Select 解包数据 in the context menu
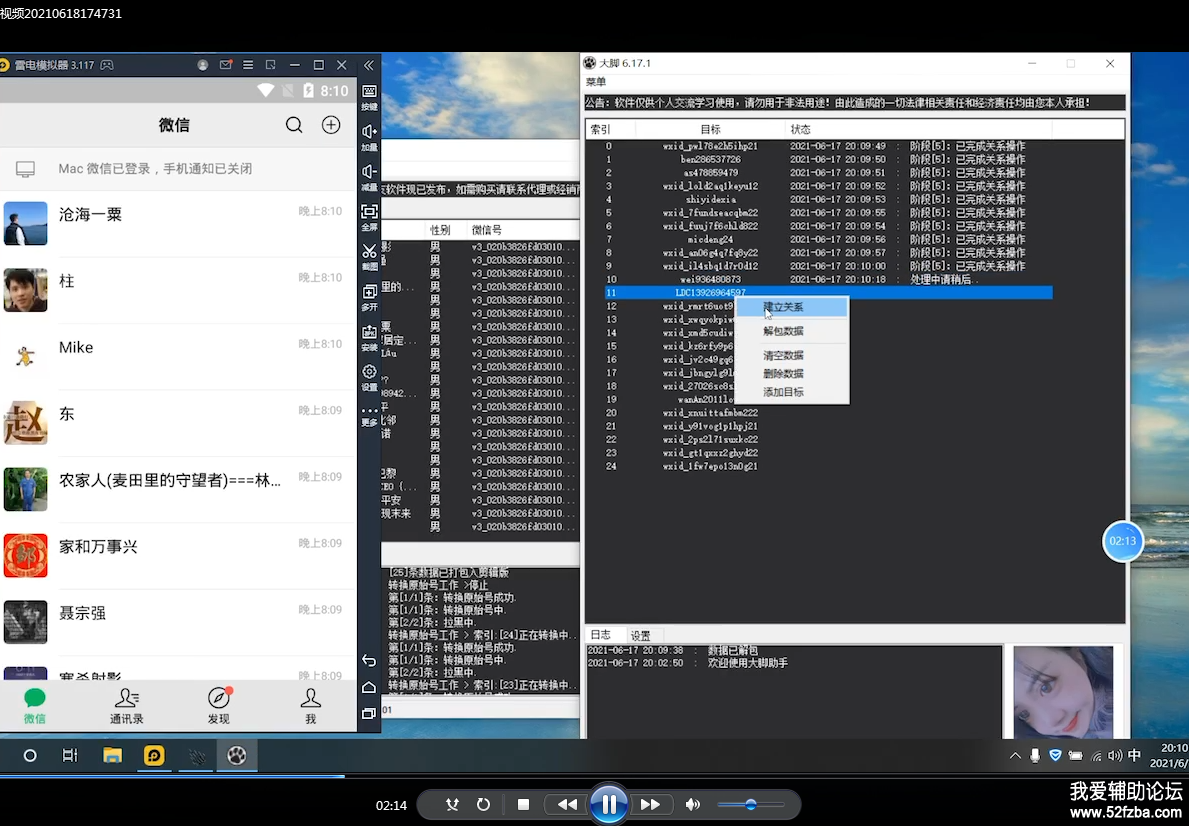 792,331
